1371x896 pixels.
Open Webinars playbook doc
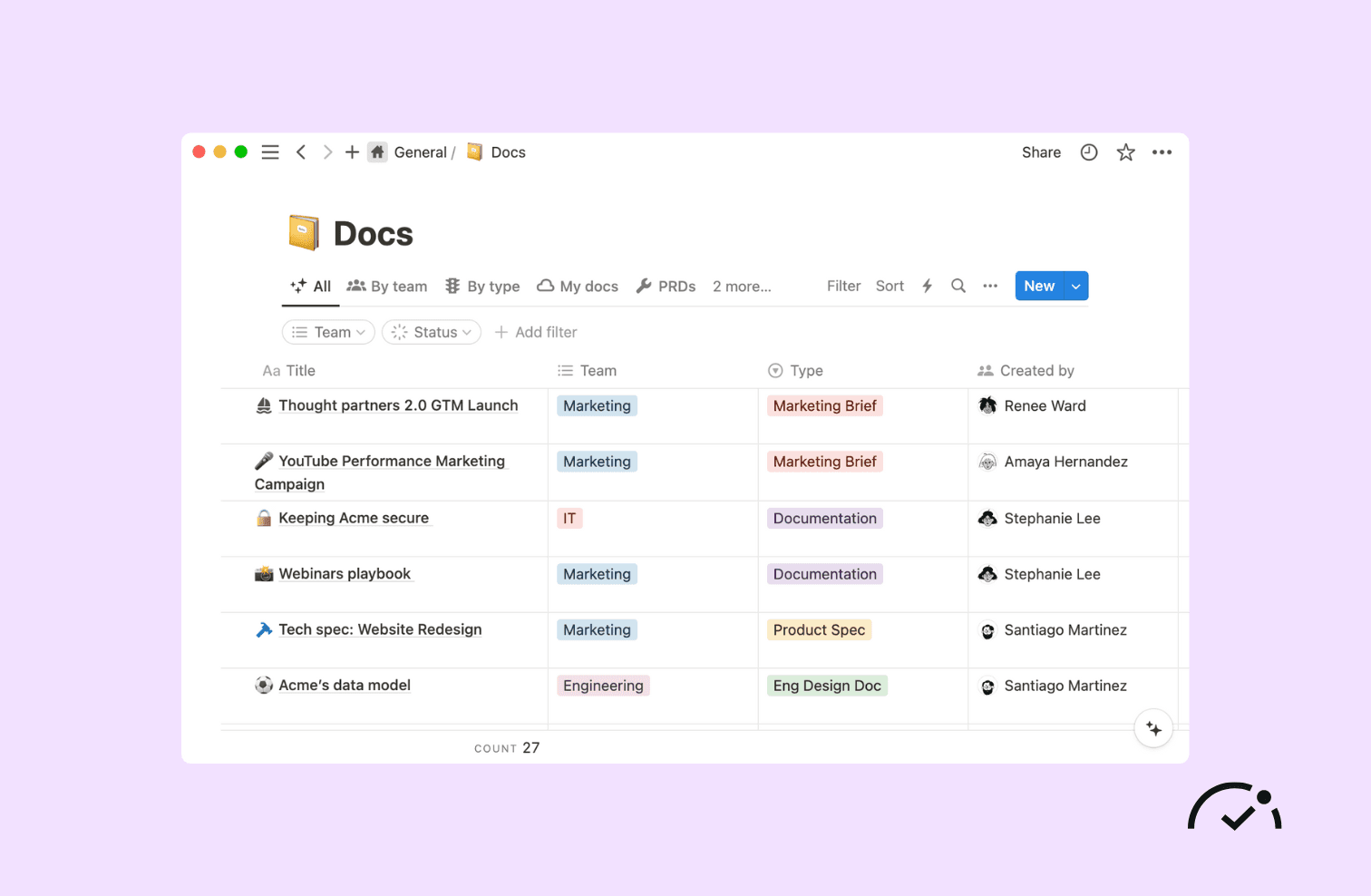[345, 573]
